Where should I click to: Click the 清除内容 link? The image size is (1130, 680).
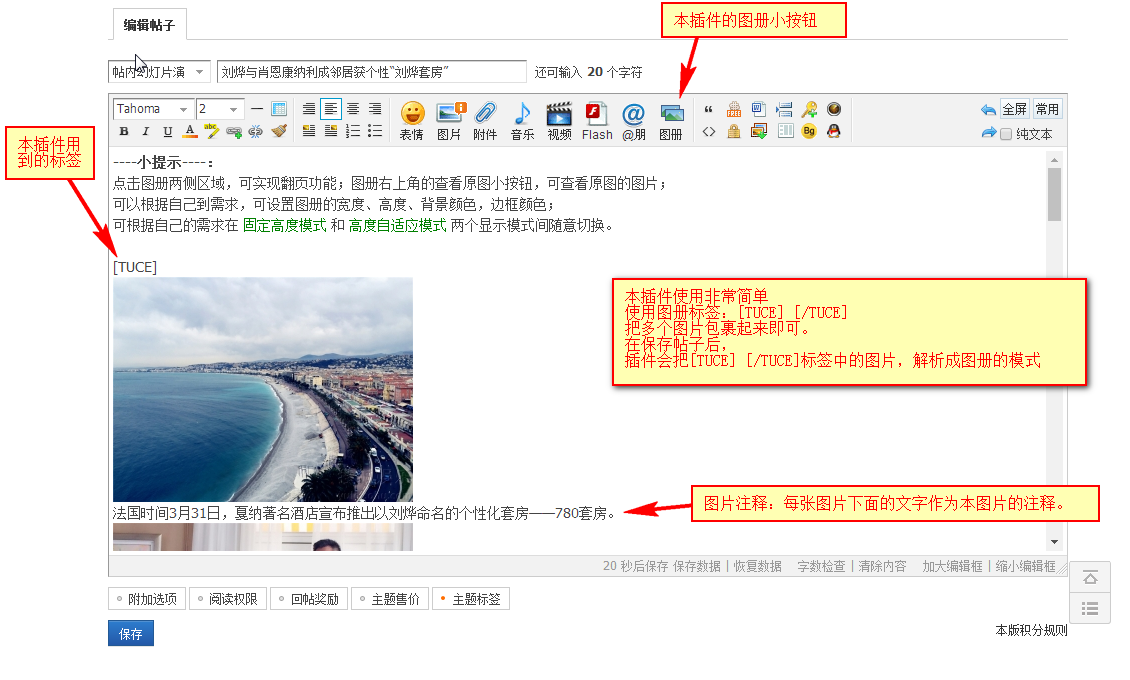(882, 566)
